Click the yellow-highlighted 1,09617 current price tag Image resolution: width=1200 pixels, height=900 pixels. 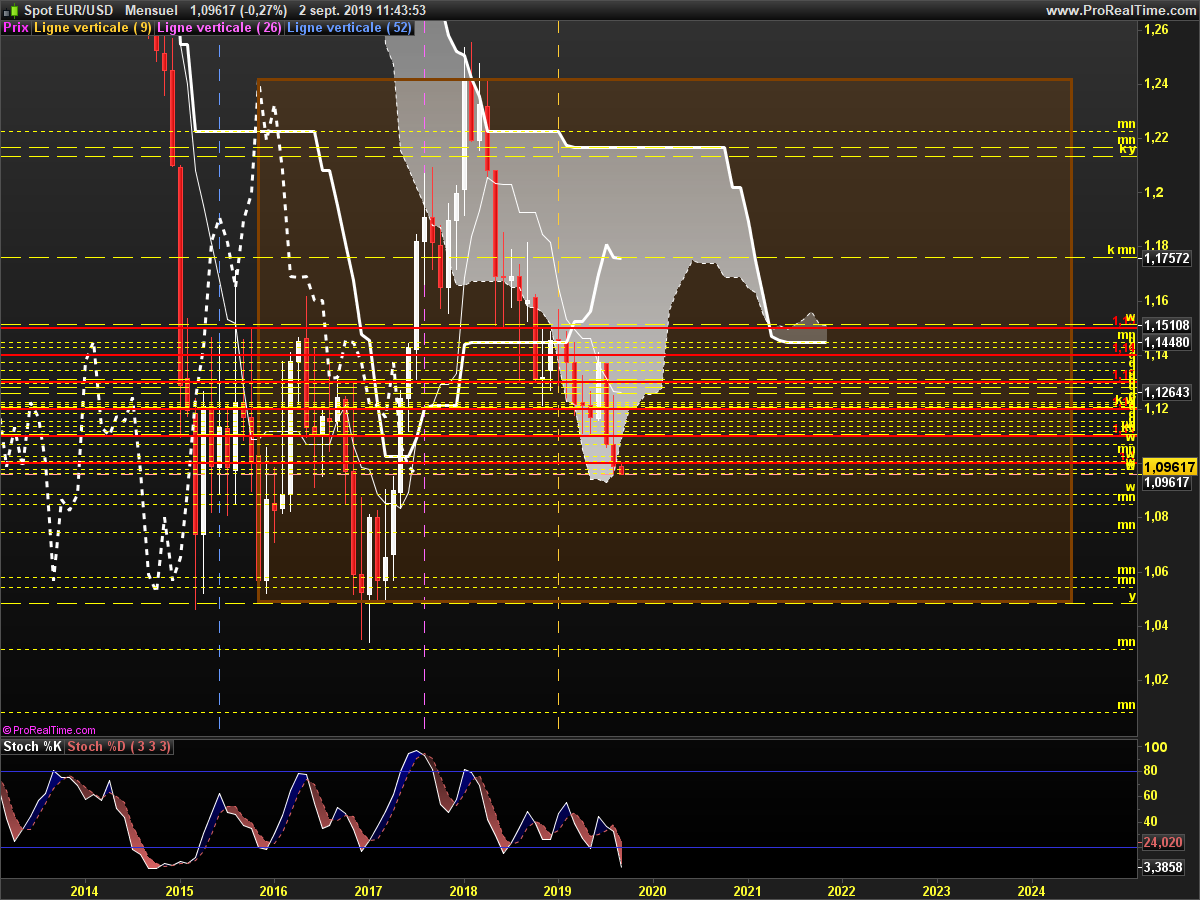(1169, 467)
